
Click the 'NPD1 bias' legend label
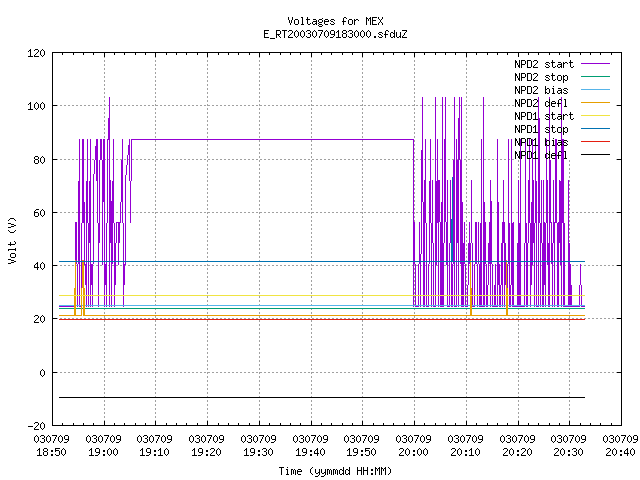tap(541, 142)
